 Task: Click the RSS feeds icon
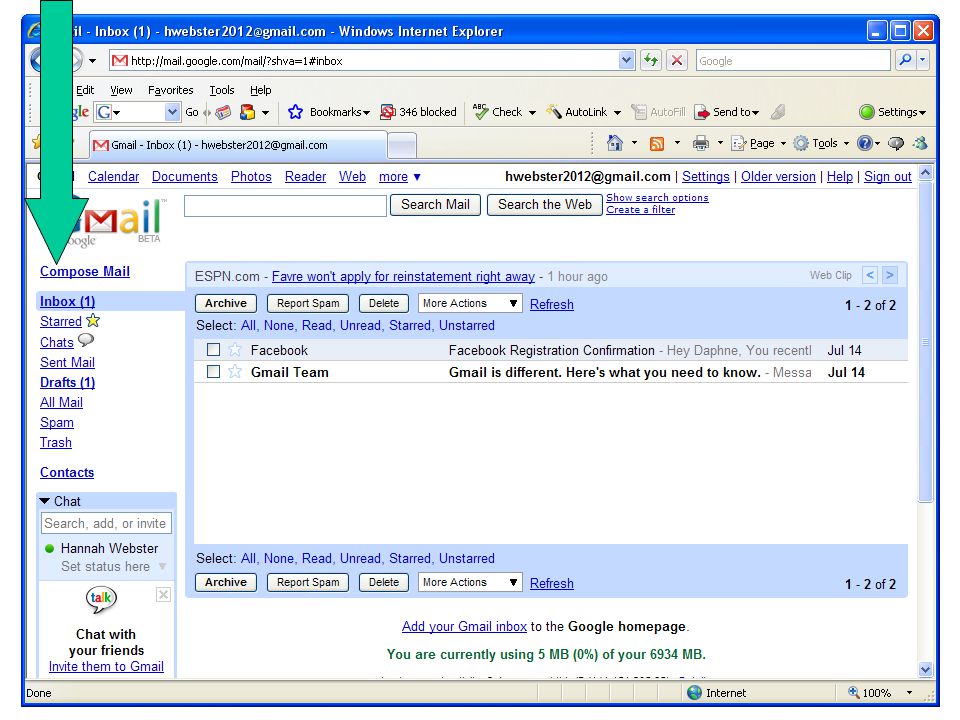pyautogui.click(x=656, y=144)
